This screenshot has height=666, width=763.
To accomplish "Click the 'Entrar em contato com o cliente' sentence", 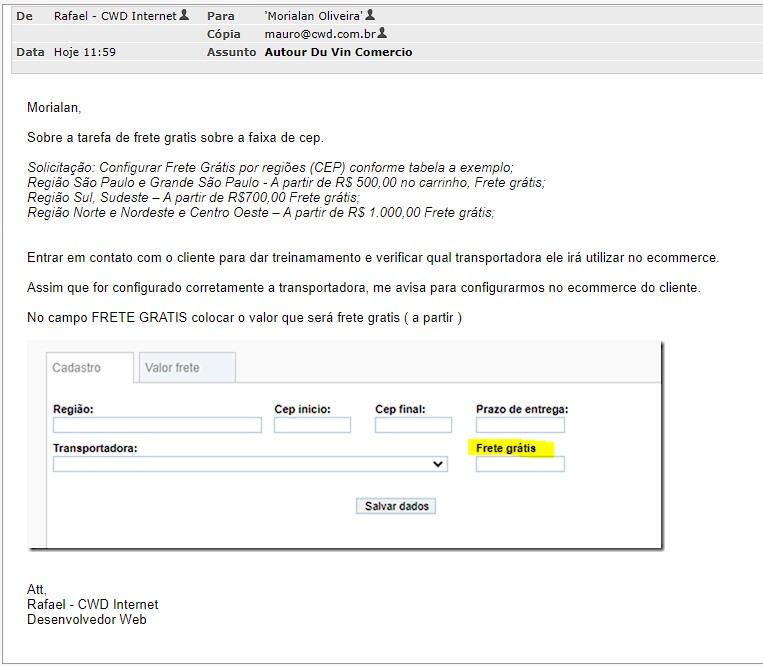I will tap(373, 257).
